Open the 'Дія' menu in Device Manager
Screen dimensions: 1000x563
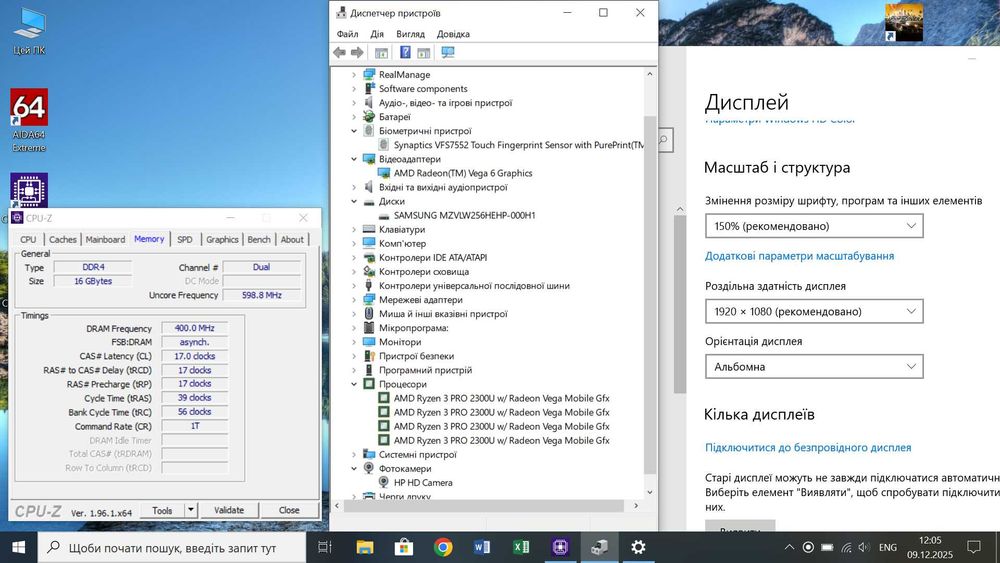click(x=377, y=34)
